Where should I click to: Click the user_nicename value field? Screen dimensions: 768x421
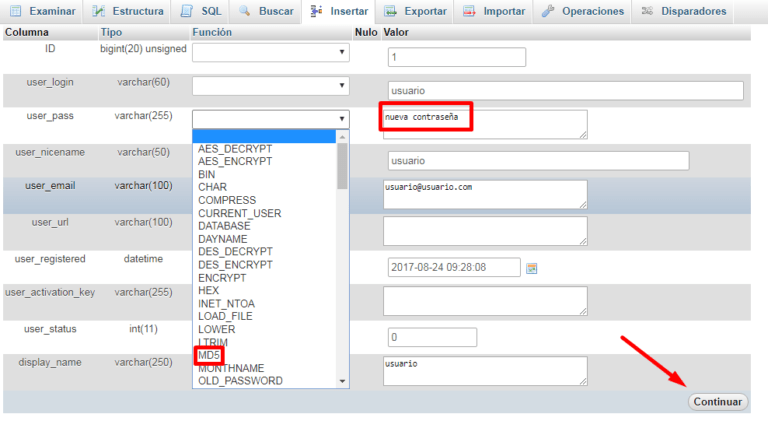[539, 161]
